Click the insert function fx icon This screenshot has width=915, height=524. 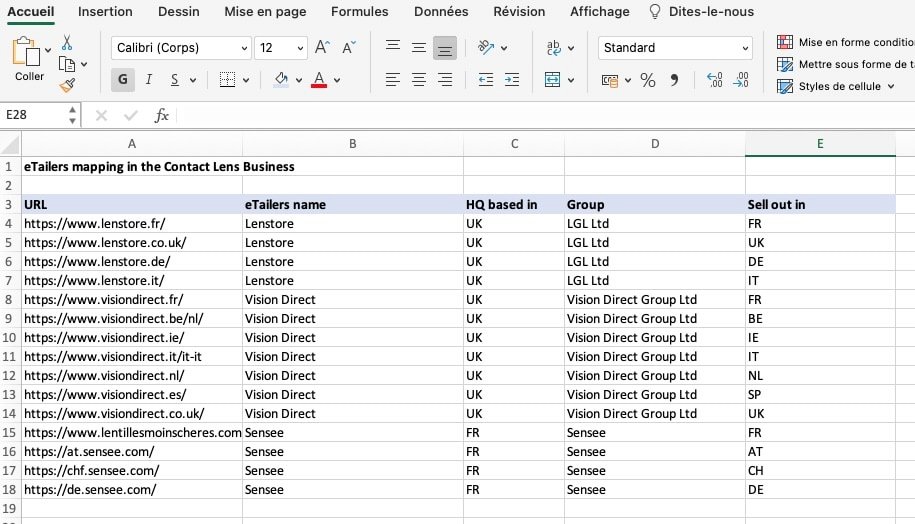coord(161,115)
